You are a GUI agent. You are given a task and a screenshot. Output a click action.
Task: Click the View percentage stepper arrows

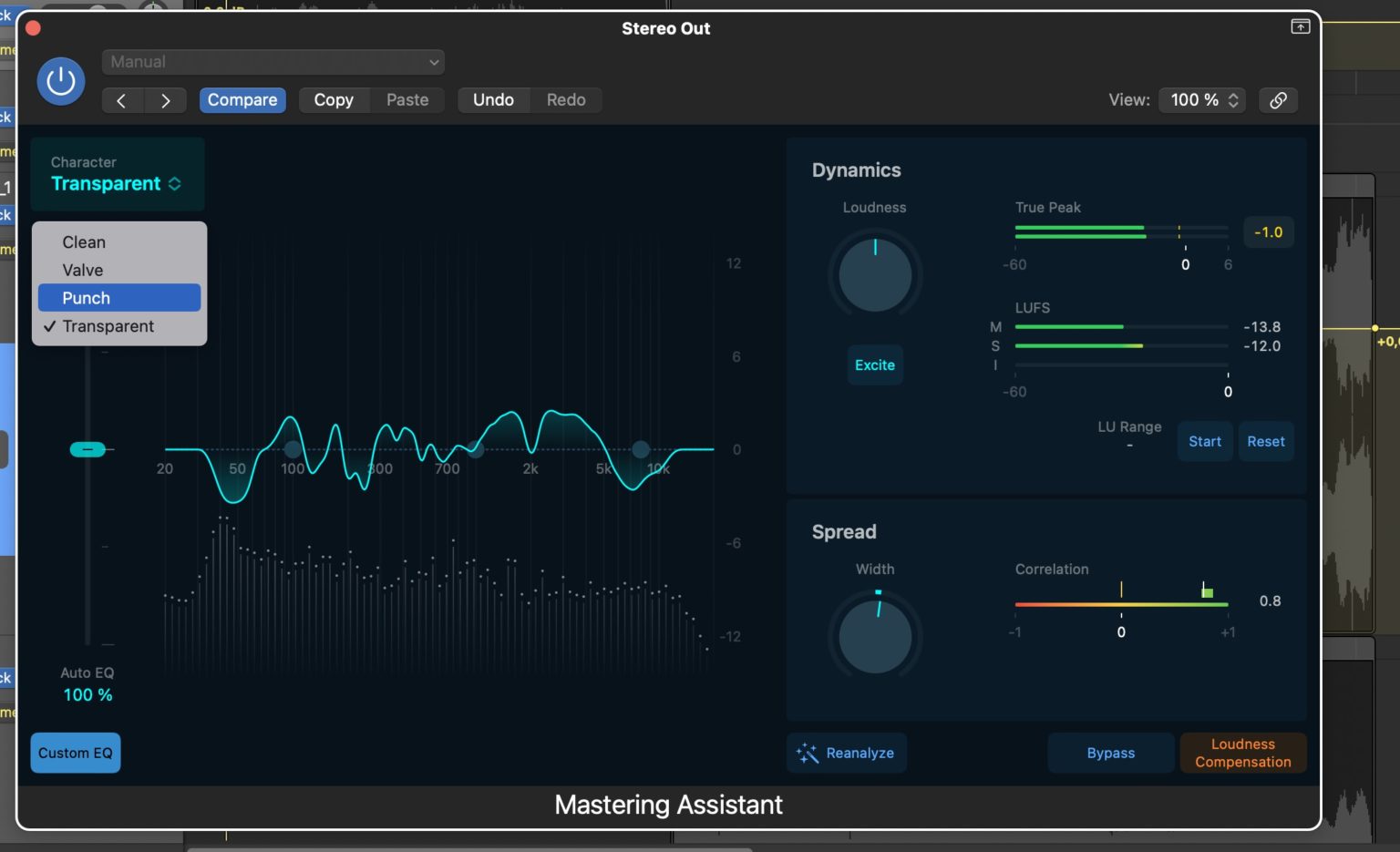[x=1233, y=100]
